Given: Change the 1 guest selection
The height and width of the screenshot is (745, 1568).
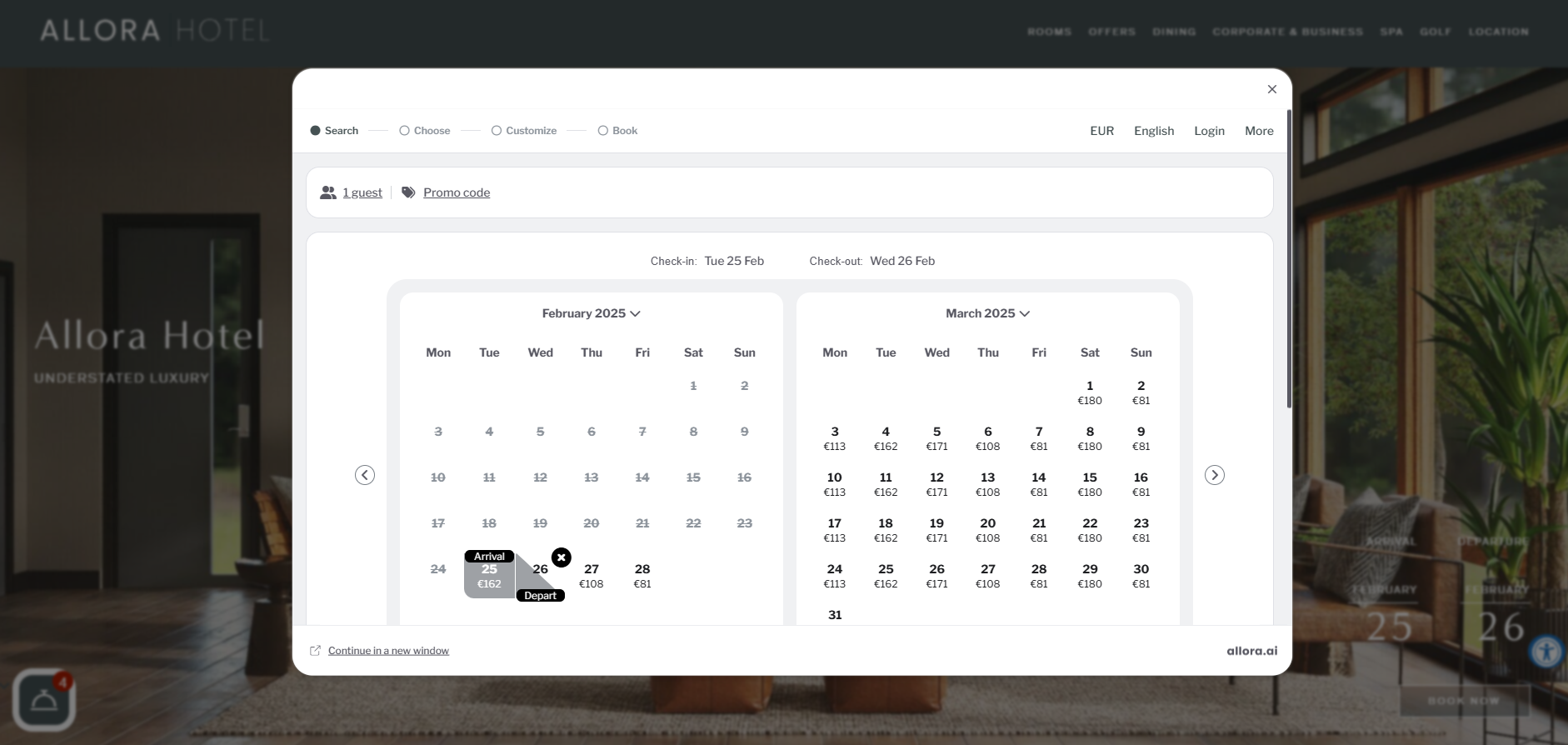Looking at the screenshot, I should click(x=362, y=192).
